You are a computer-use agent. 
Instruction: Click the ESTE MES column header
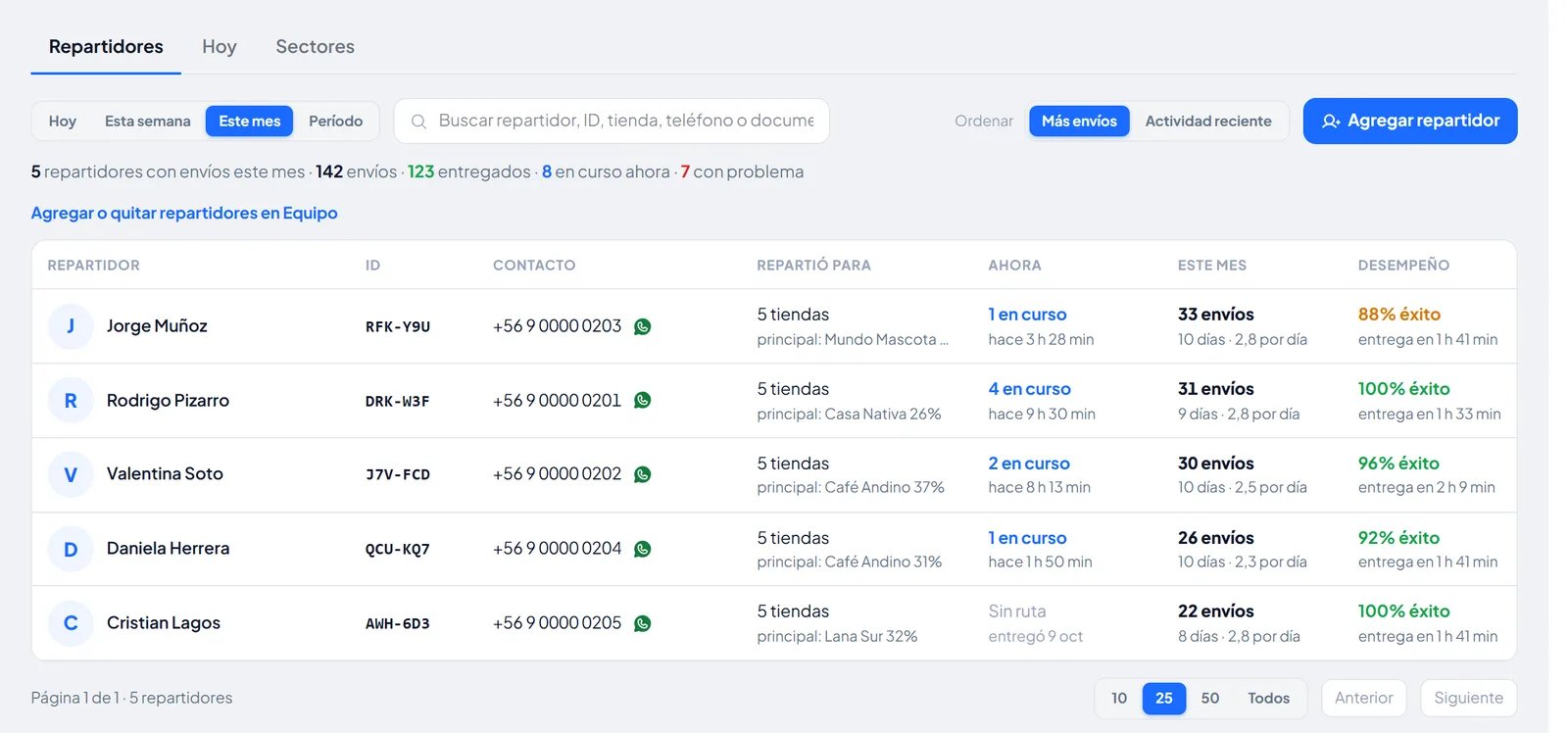click(x=1212, y=266)
